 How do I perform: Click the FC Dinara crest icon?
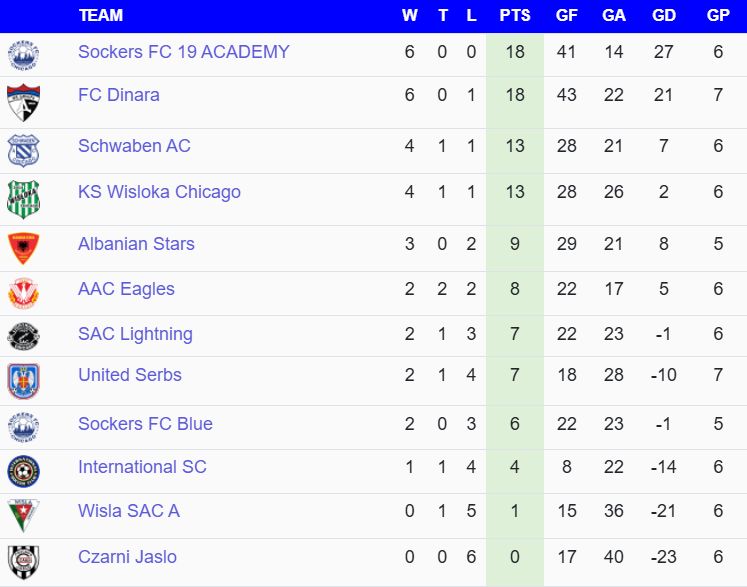(22, 102)
